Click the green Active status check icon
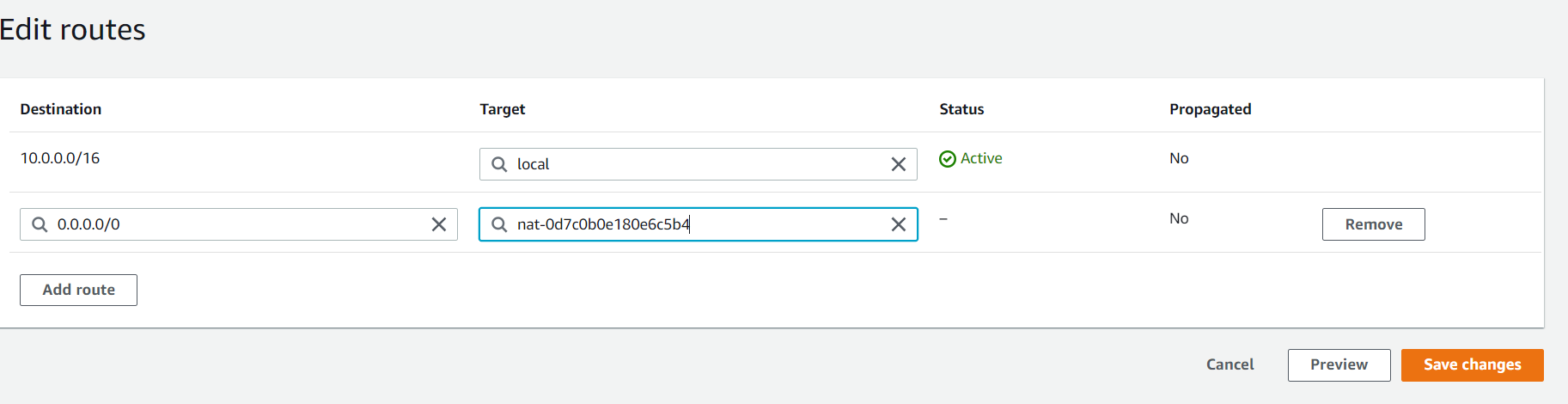 pyautogui.click(x=948, y=159)
